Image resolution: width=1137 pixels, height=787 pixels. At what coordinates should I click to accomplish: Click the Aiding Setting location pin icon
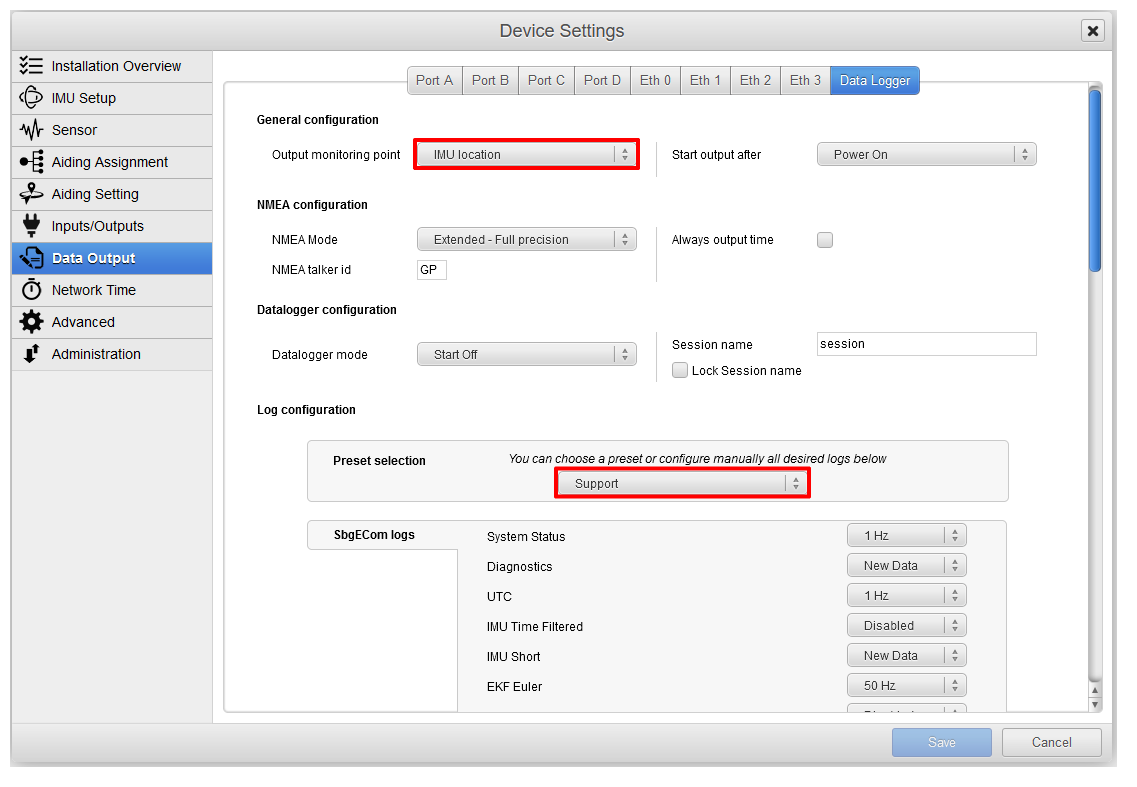click(30, 194)
